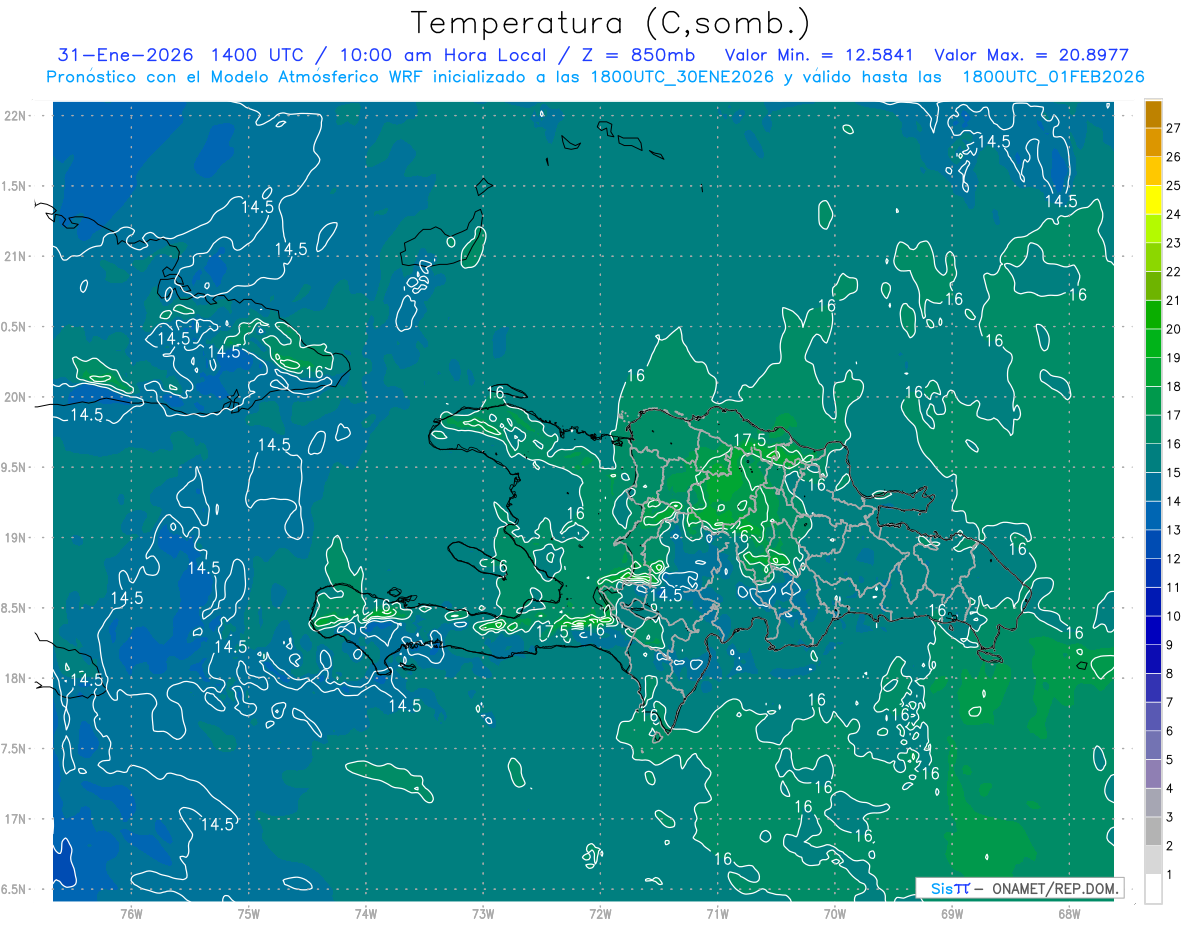Viewport: 1200px width, 927px height.
Task: Click the '1400 UTC' time text
Action: tap(256, 55)
